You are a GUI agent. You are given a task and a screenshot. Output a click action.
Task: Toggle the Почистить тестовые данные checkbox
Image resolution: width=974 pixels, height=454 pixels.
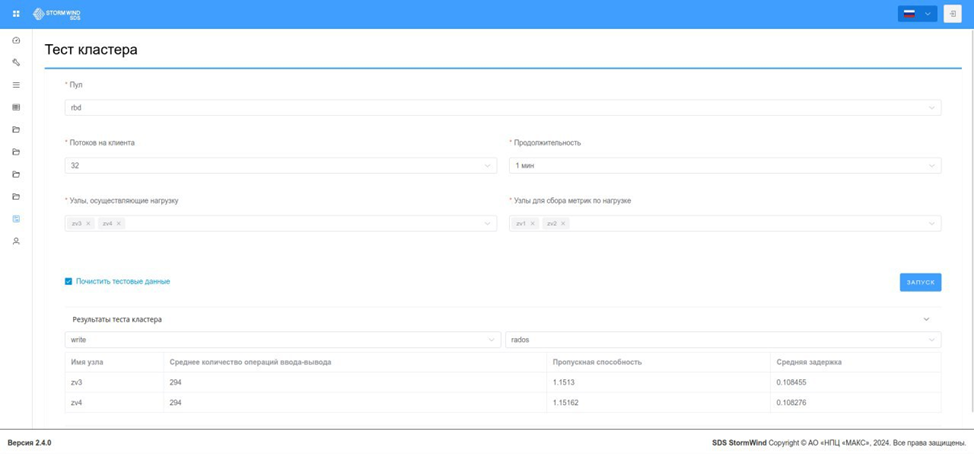[68, 281]
